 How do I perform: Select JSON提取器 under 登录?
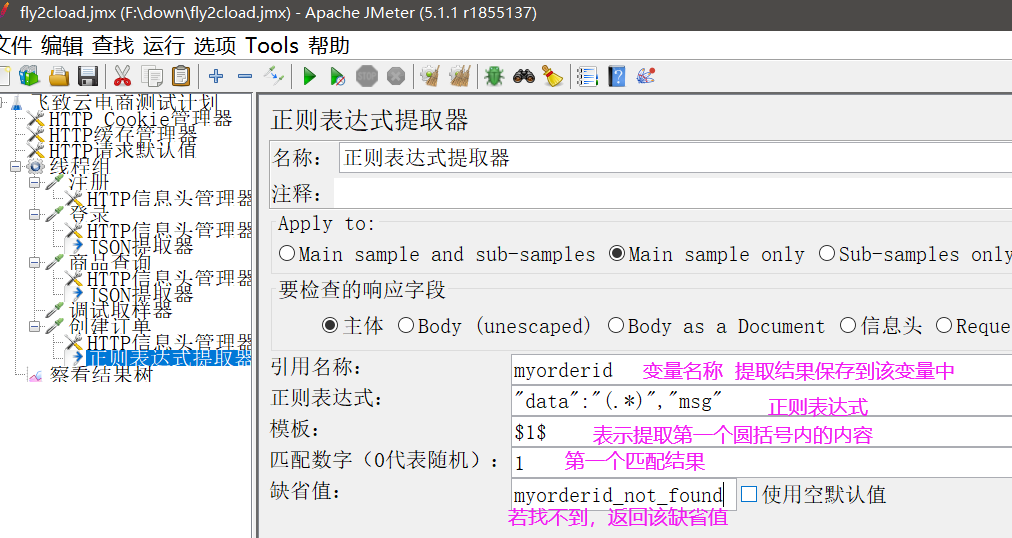click(140, 246)
